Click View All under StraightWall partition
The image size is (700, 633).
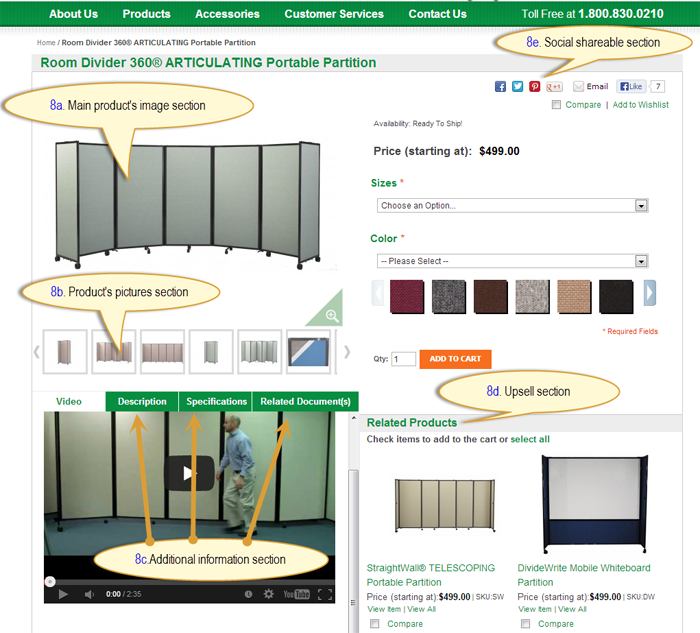click(x=421, y=609)
